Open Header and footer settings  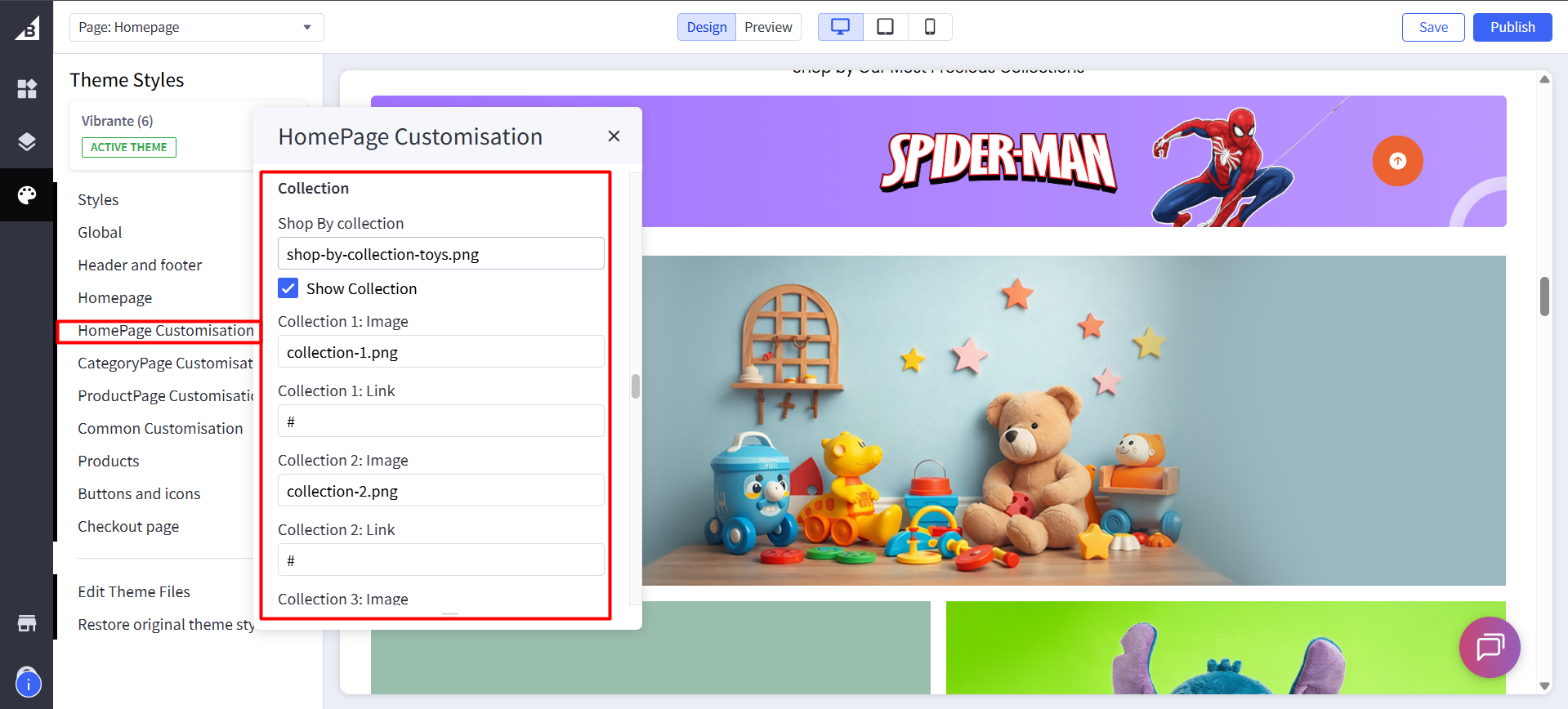[140, 265]
